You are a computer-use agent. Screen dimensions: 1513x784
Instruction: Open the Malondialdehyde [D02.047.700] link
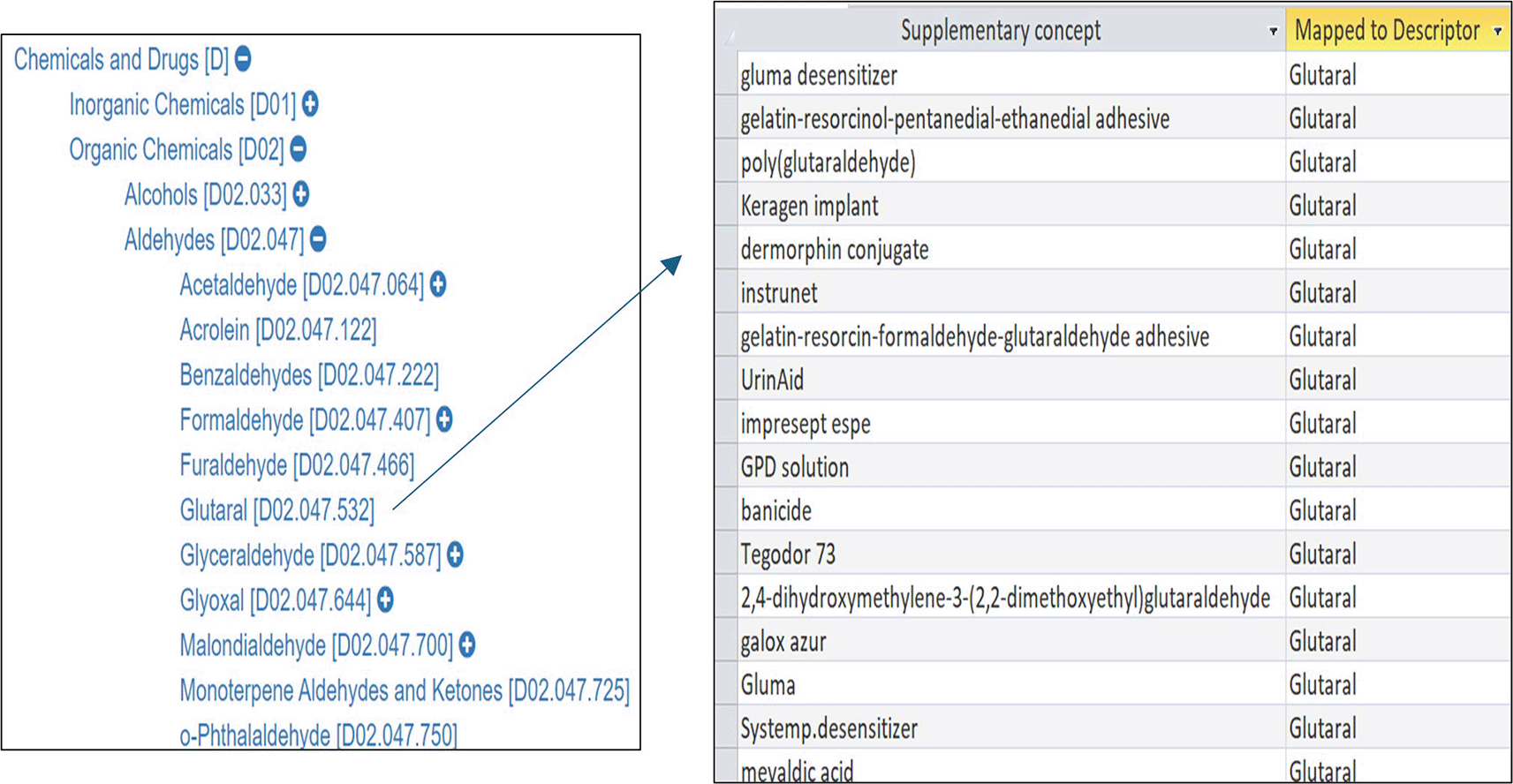[316, 645]
